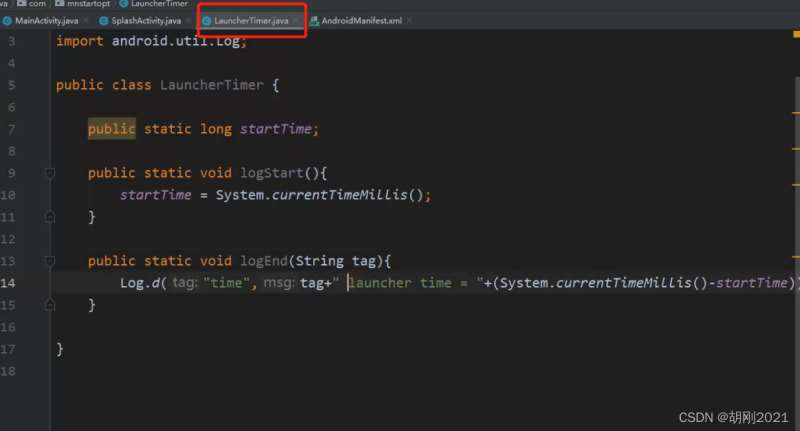Click the 'launcher time =' string on line 14
The width and height of the screenshot is (800, 431).
click(x=409, y=283)
